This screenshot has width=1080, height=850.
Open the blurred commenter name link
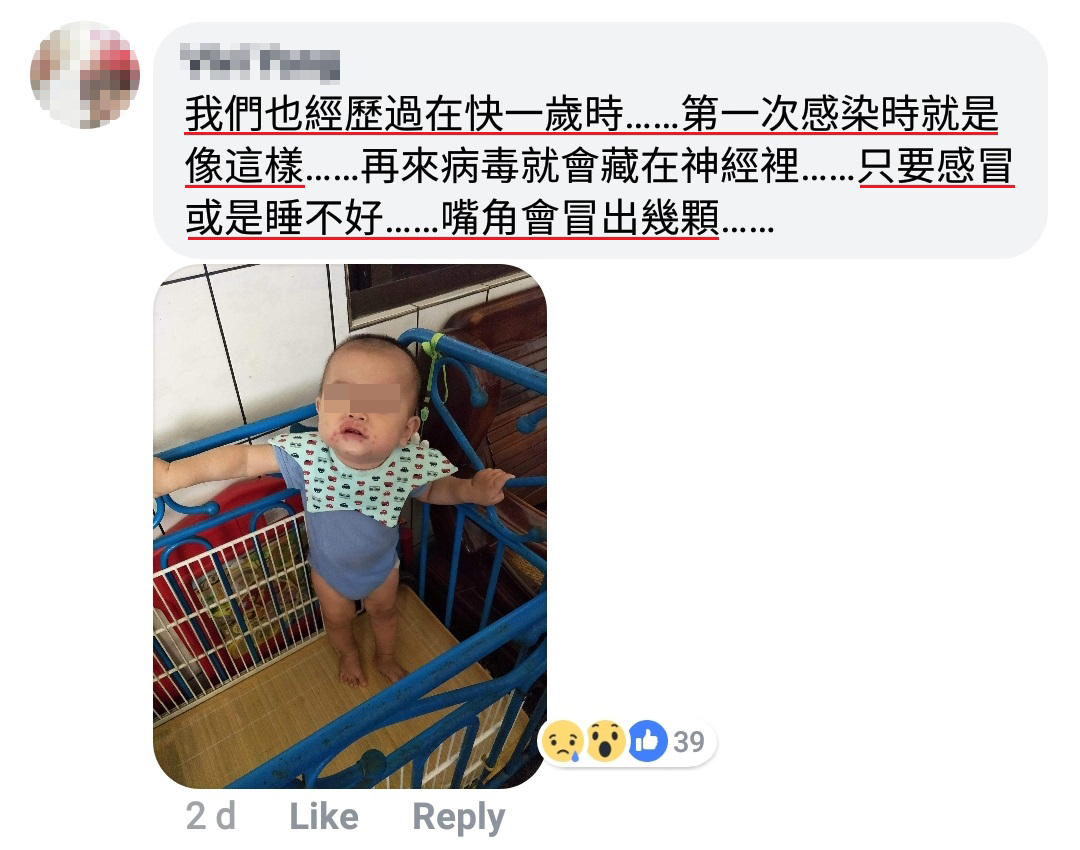tap(260, 63)
